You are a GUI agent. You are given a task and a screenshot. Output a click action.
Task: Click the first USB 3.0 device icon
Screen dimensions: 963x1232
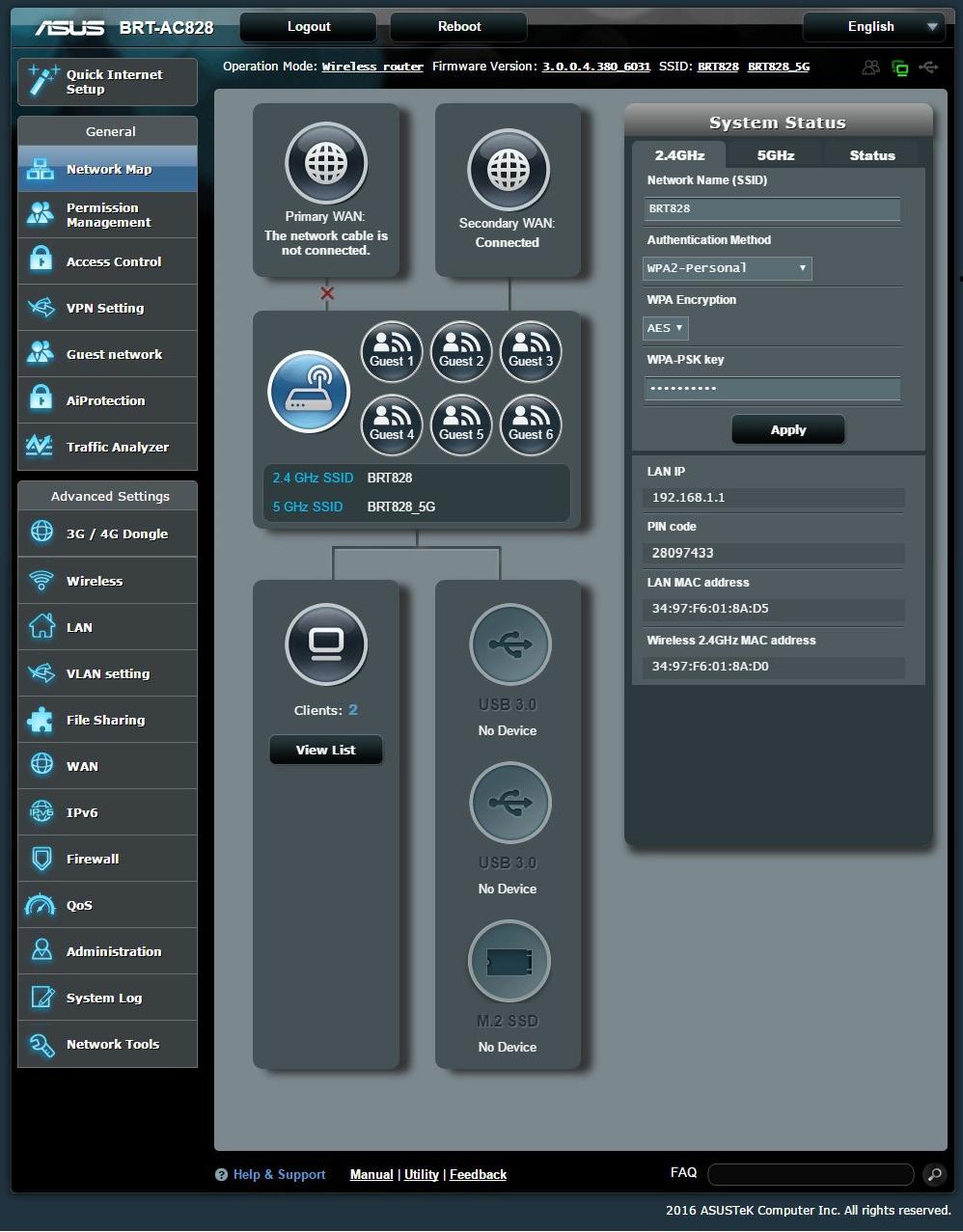(x=510, y=644)
